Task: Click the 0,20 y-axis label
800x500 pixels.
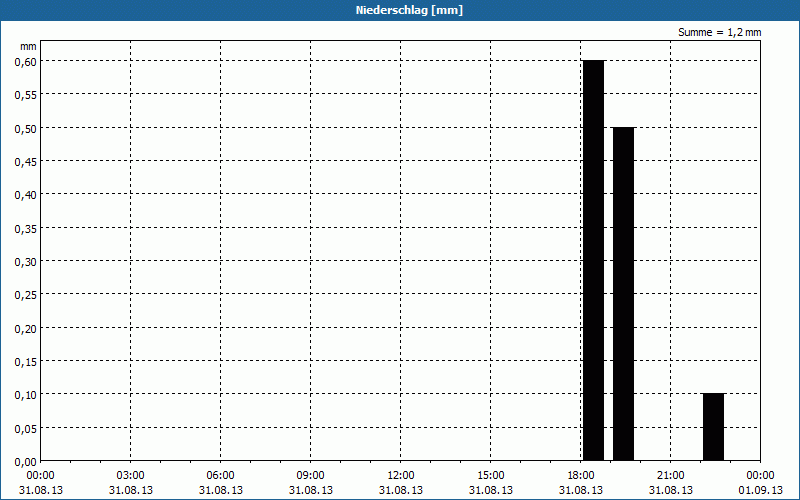Action: tap(26, 329)
